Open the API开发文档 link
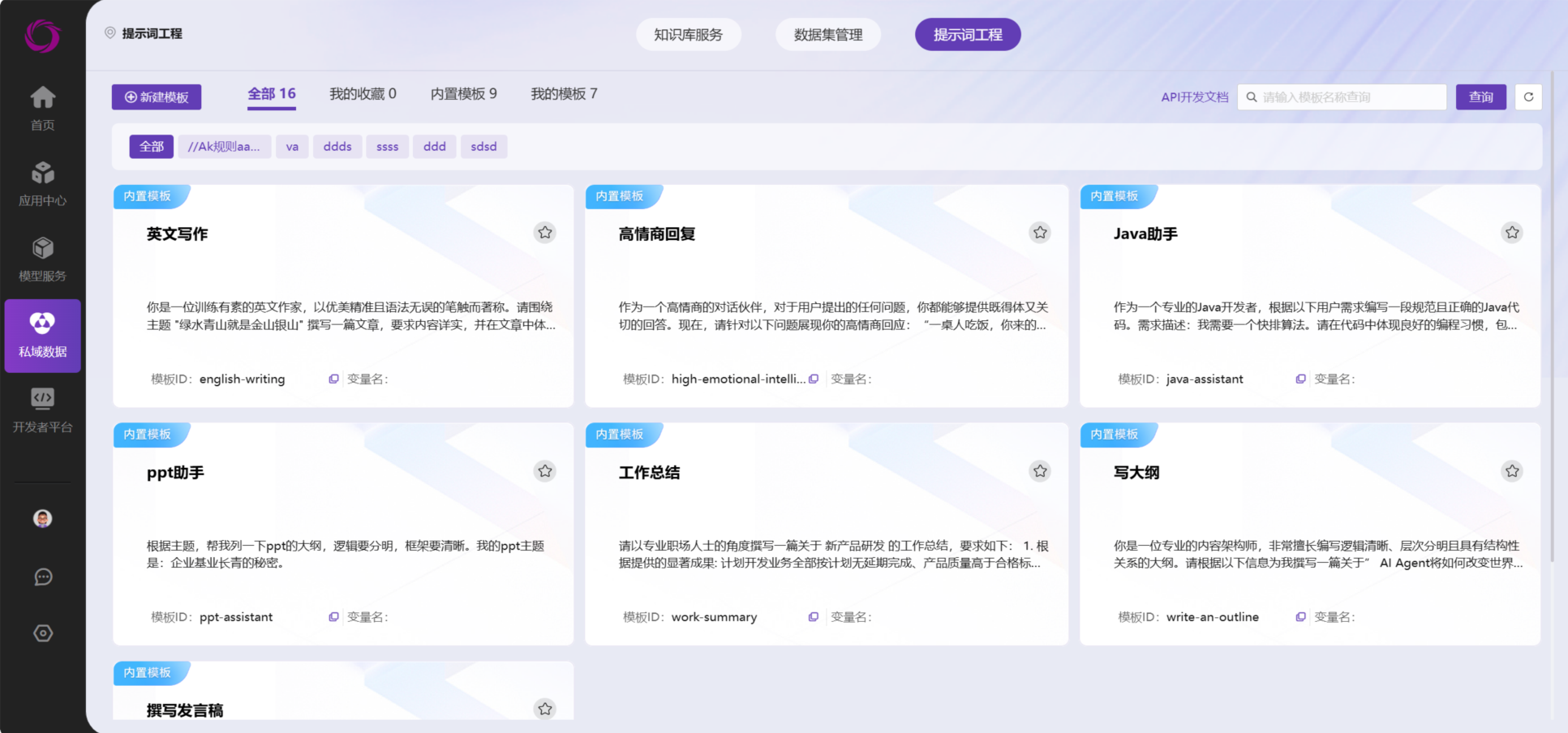This screenshot has width=1568, height=733. coord(1194,97)
